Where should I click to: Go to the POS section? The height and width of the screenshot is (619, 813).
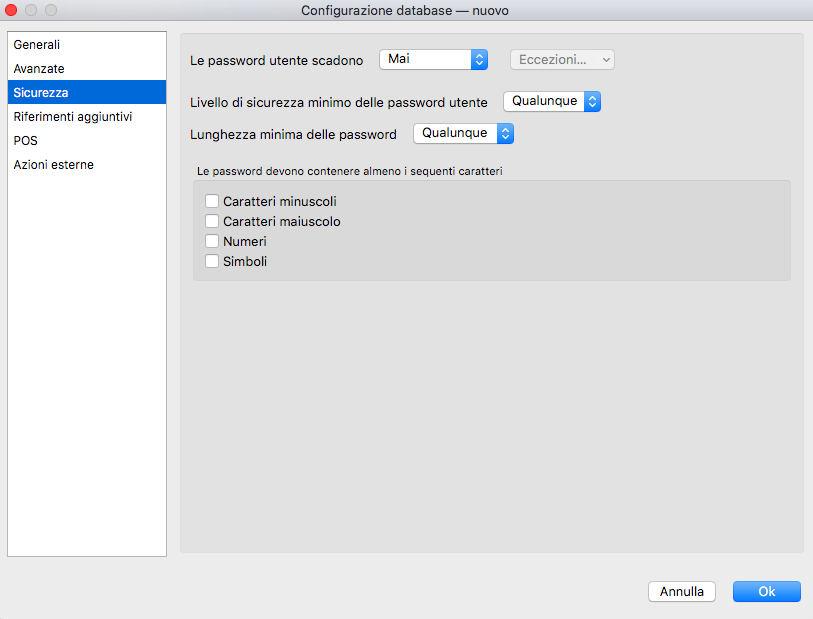(x=25, y=141)
